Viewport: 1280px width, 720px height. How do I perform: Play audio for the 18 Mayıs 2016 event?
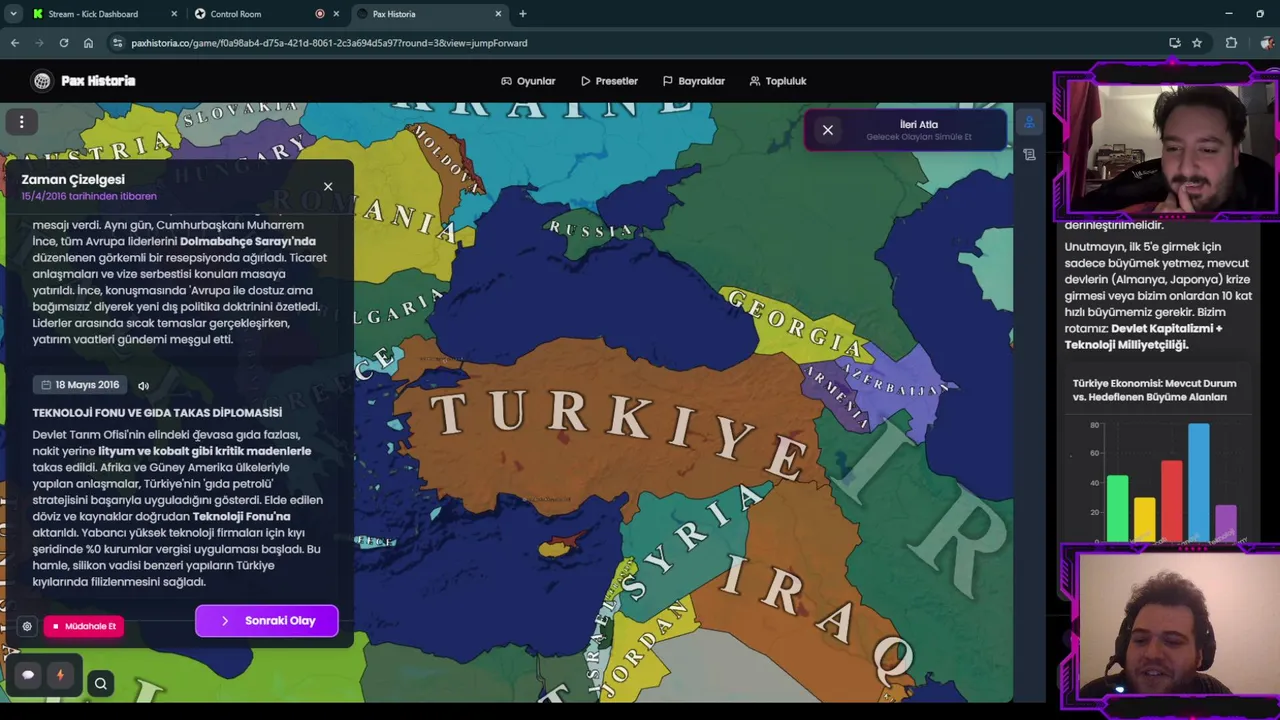coord(143,385)
